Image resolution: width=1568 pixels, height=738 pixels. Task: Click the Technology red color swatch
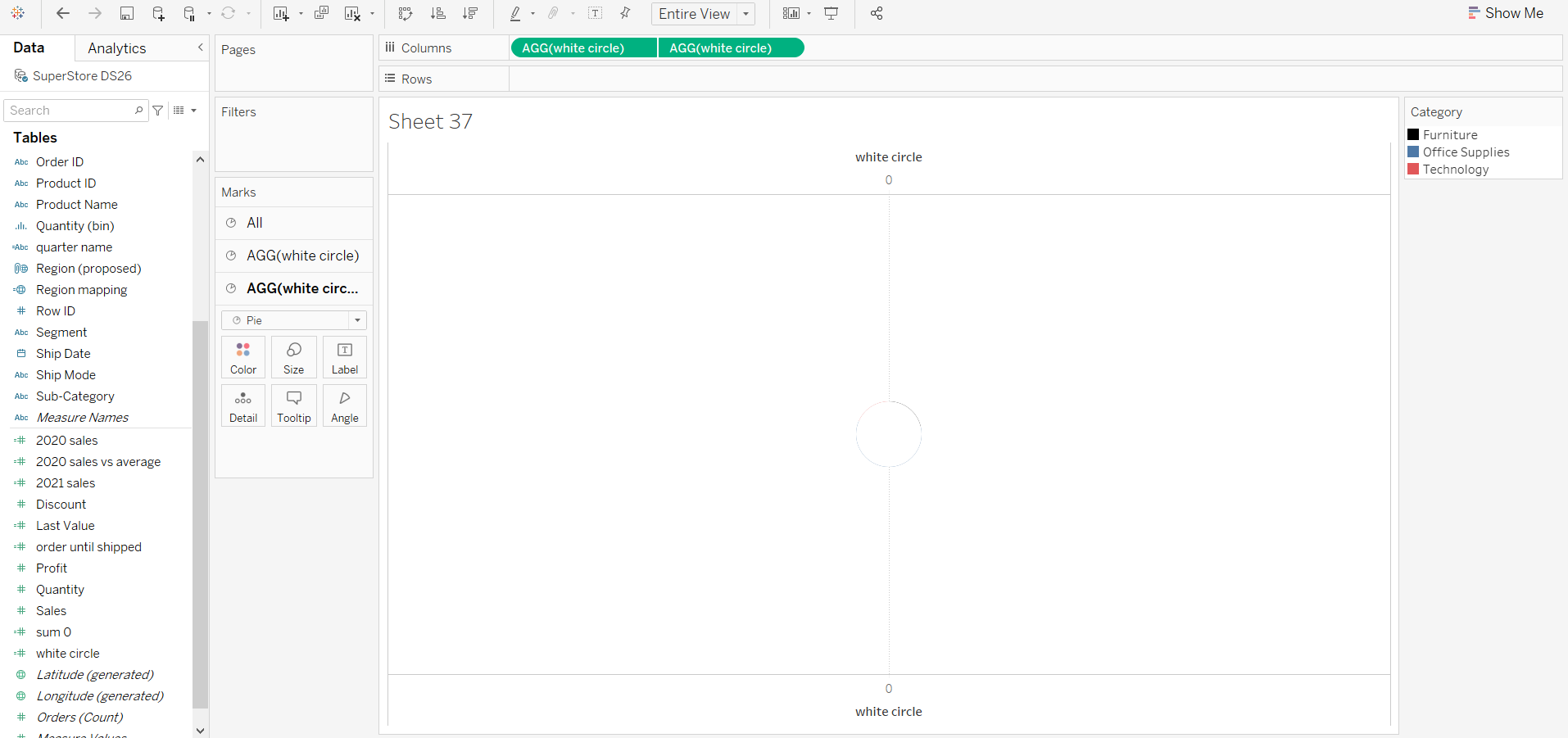pyautogui.click(x=1413, y=169)
